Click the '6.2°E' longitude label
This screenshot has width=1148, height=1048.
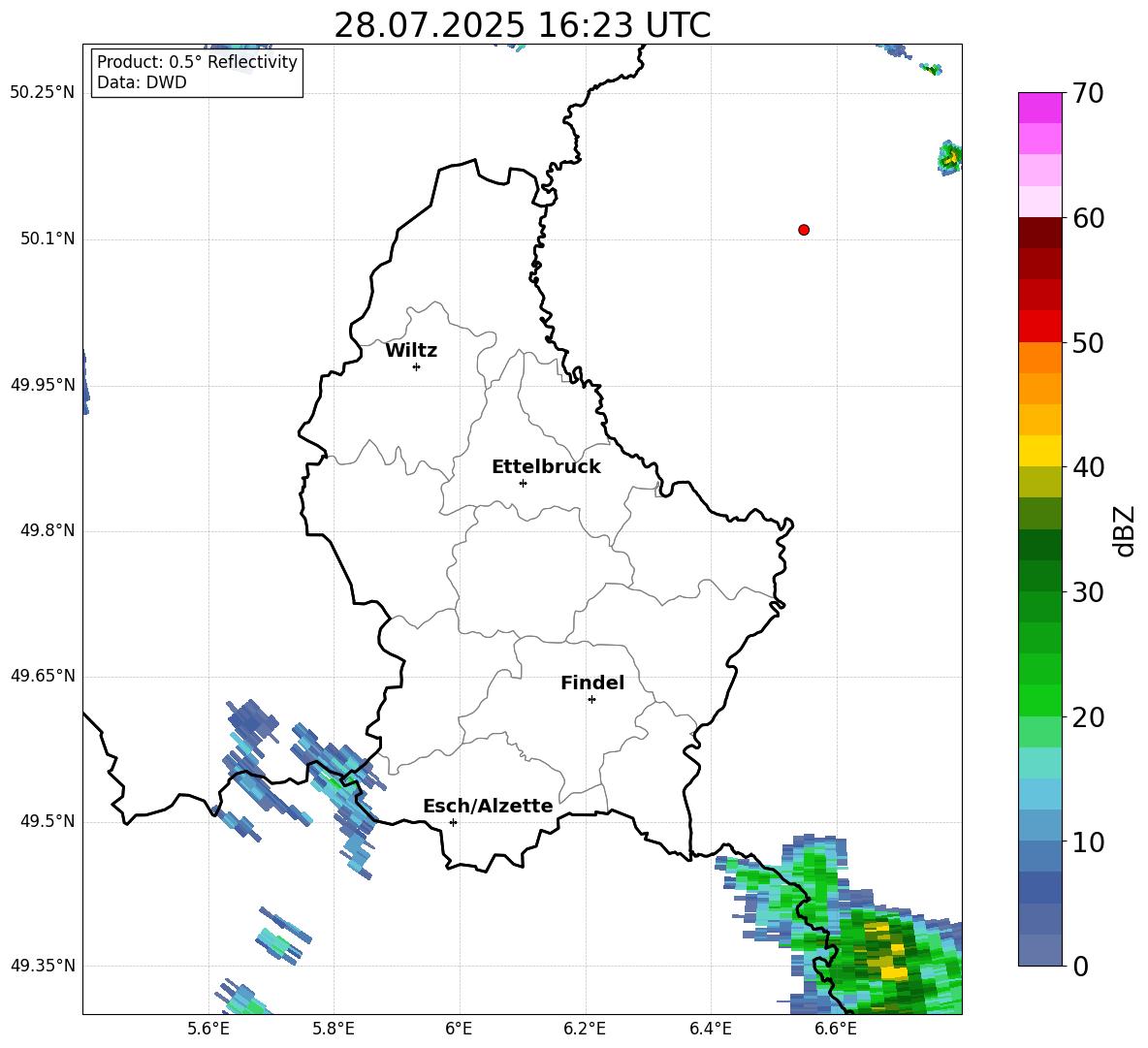coord(585,1029)
